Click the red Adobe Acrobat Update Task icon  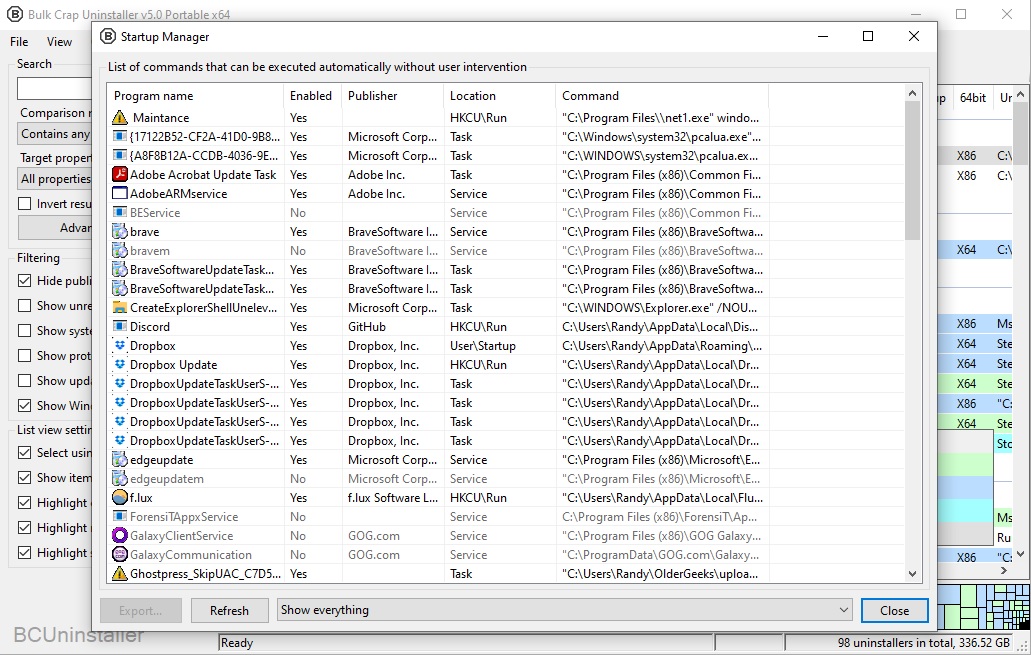[x=120, y=175]
